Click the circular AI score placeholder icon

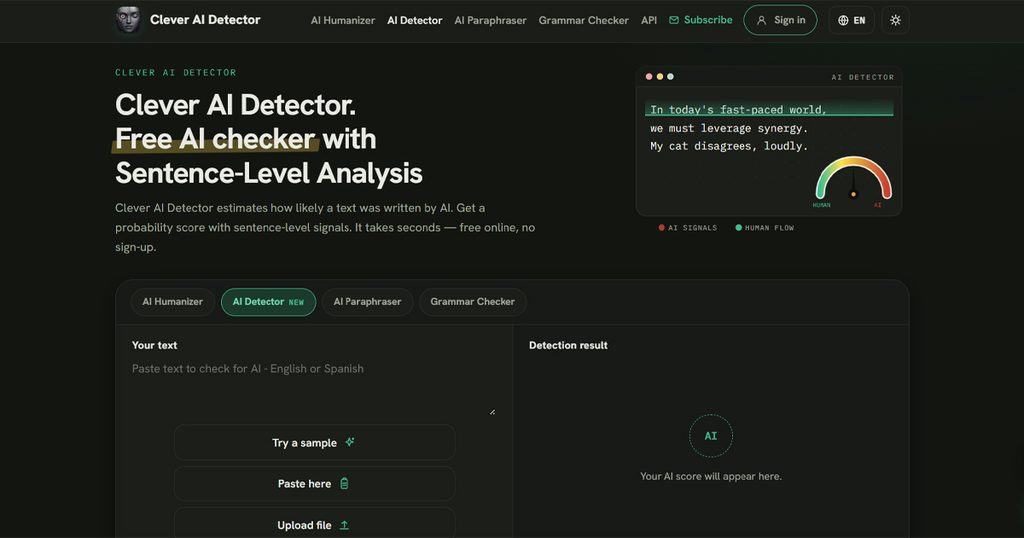(711, 436)
